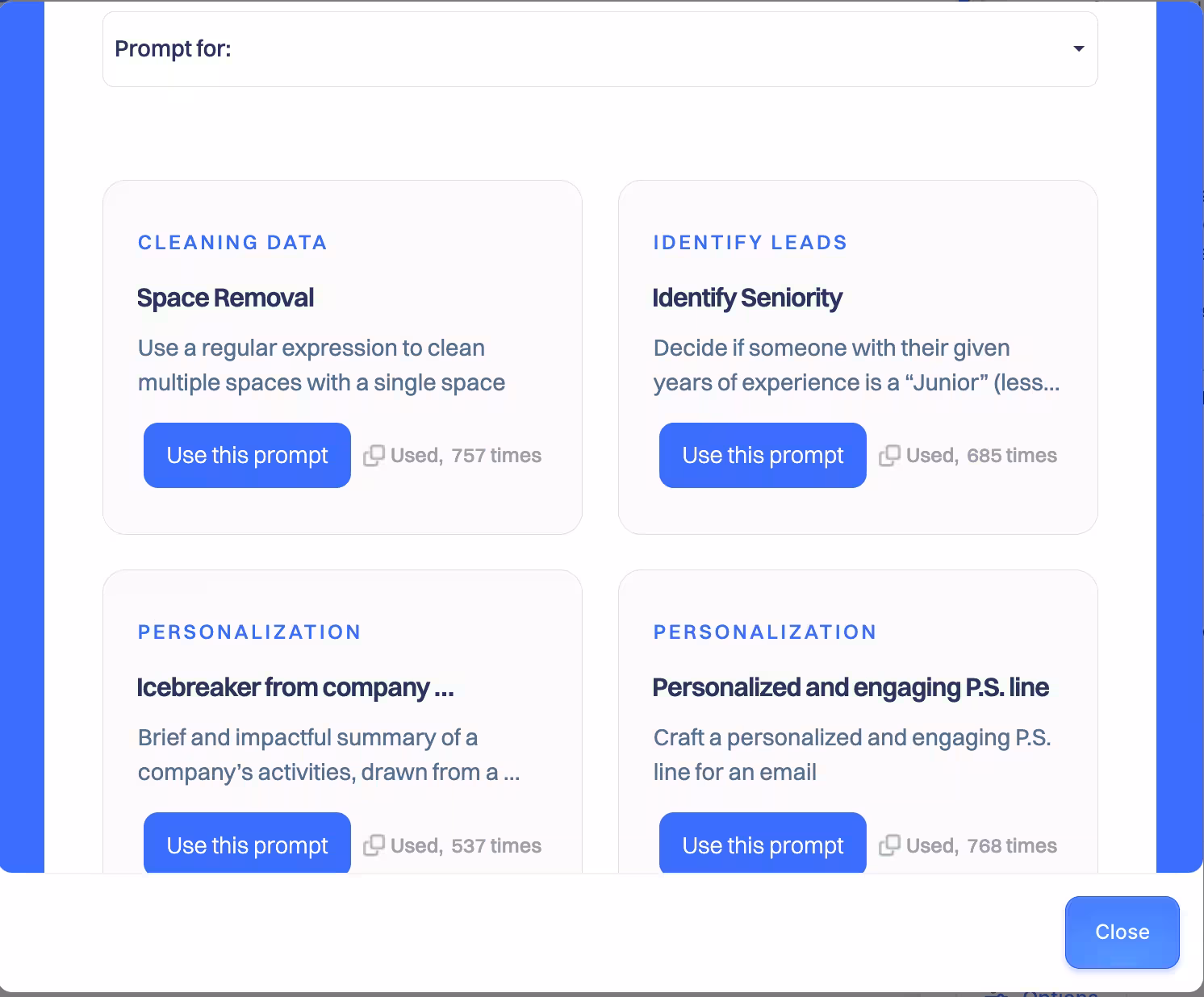
Task: Open the 'Prompt for:' dropdown arrow
Action: pos(1078,49)
